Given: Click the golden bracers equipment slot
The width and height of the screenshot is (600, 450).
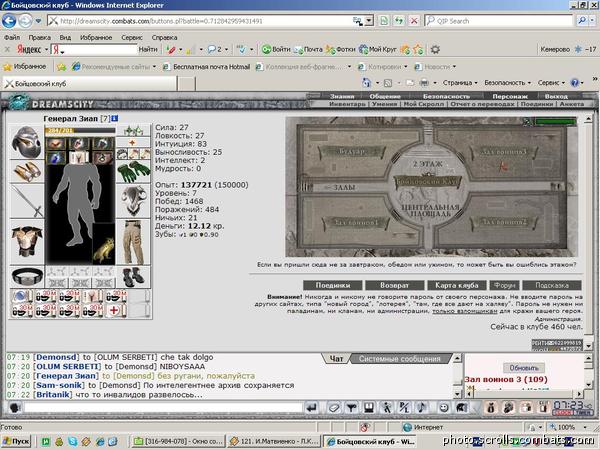Looking at the screenshot, I should click(x=26, y=171).
